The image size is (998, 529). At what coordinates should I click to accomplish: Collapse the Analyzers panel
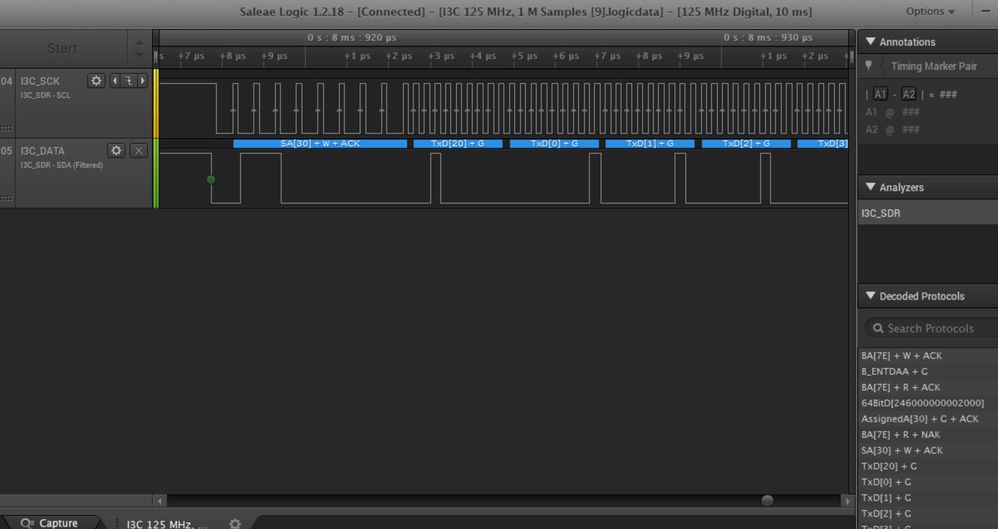point(870,187)
